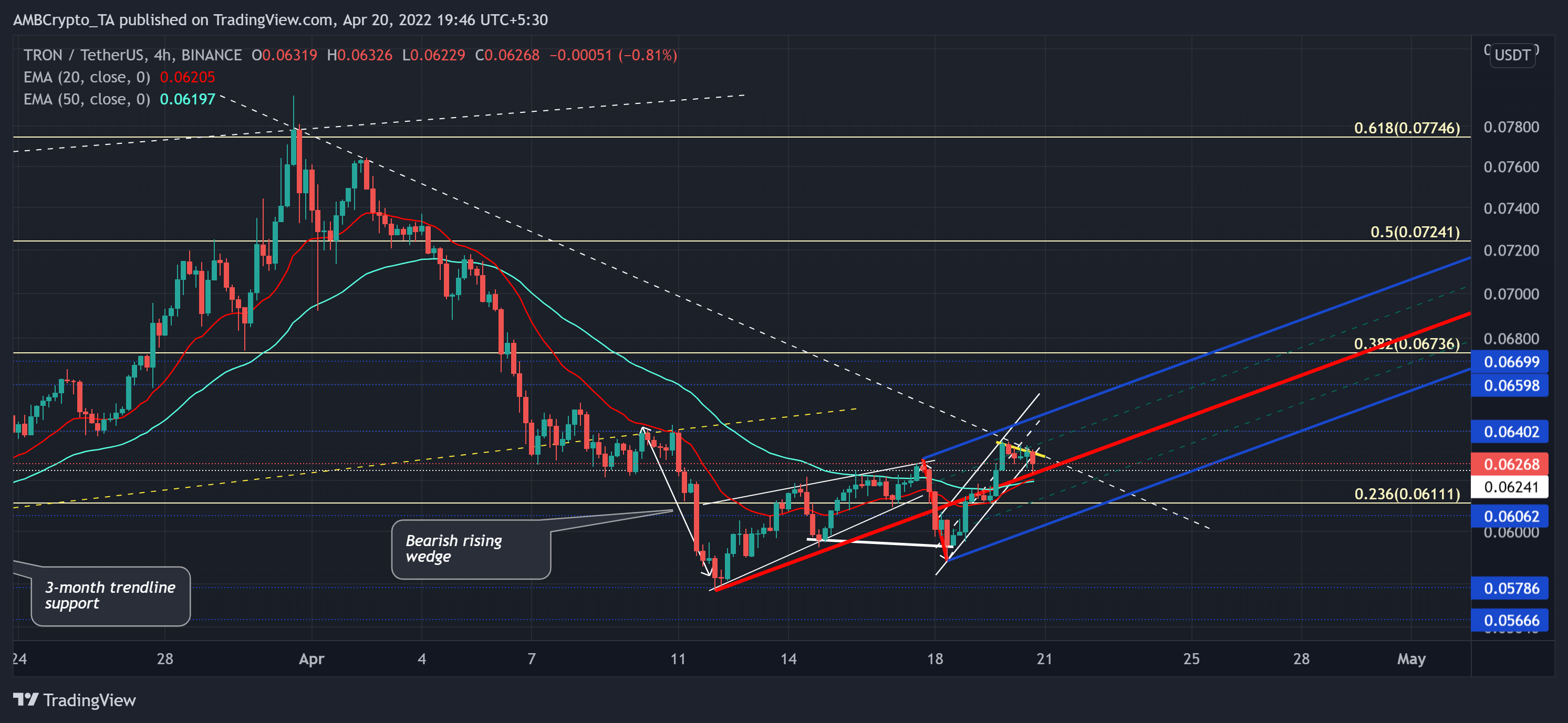Click the 0.07000 price axis tick
The height and width of the screenshot is (723, 1568).
[x=1511, y=294]
